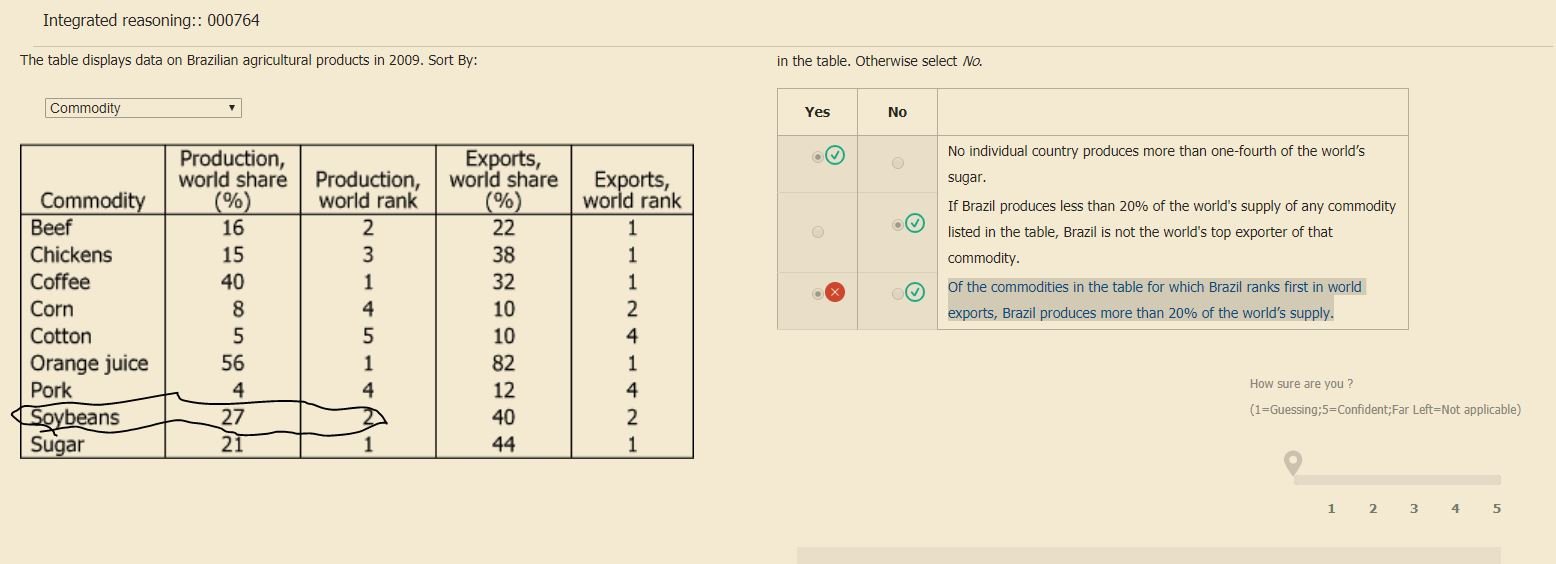Select Yes for the one-fourth sugar statement

click(x=818, y=156)
